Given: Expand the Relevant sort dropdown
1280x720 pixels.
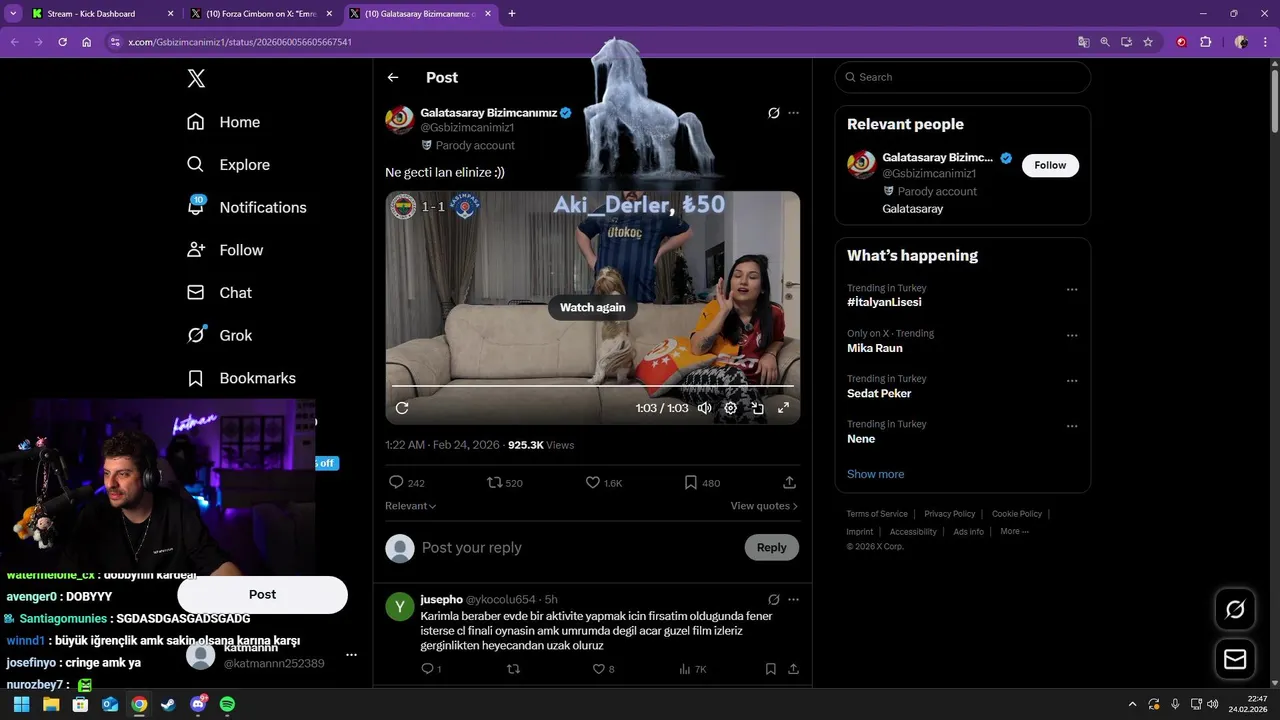Looking at the screenshot, I should pos(410,506).
